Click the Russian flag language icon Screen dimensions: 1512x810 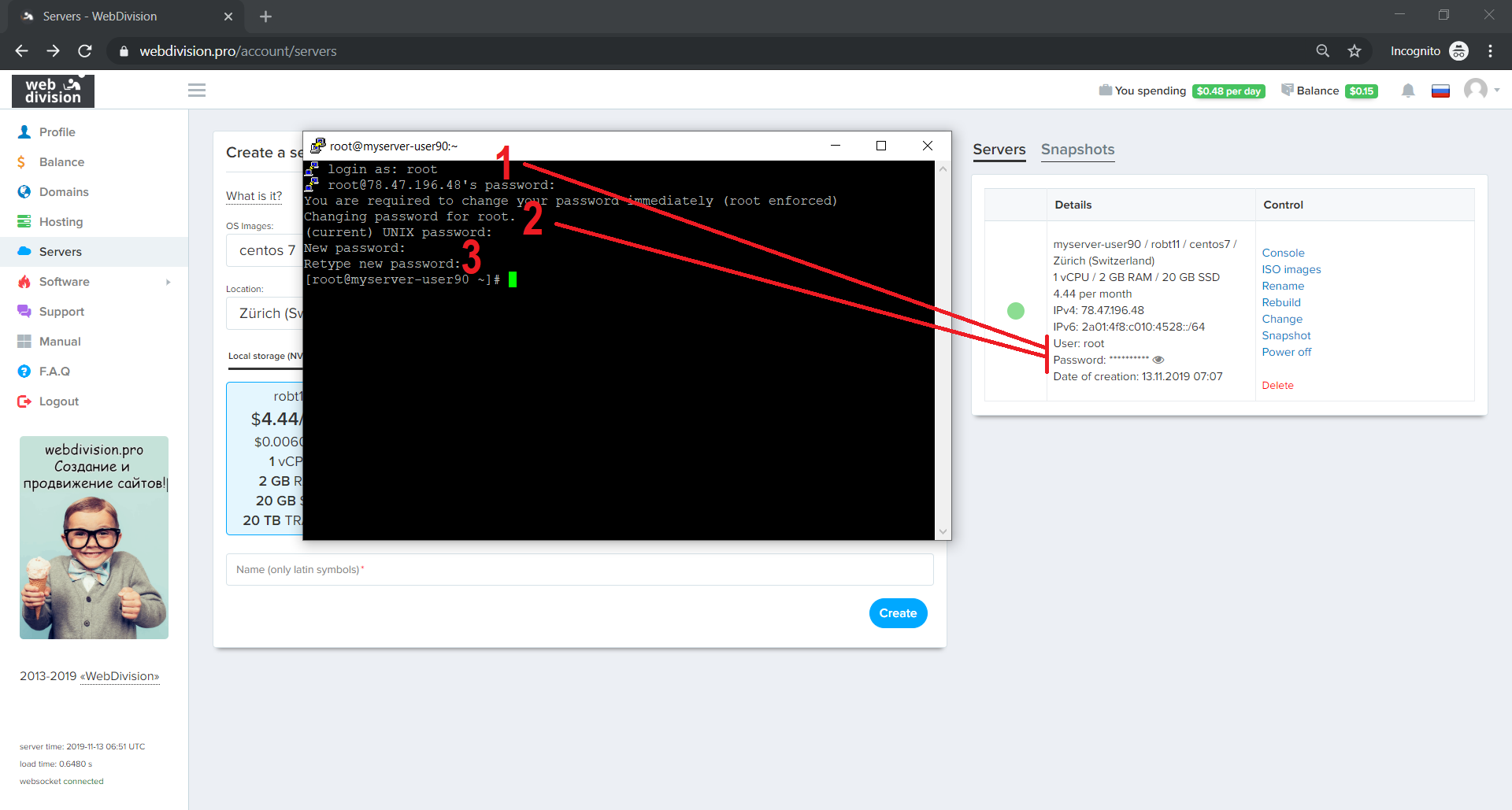1440,91
